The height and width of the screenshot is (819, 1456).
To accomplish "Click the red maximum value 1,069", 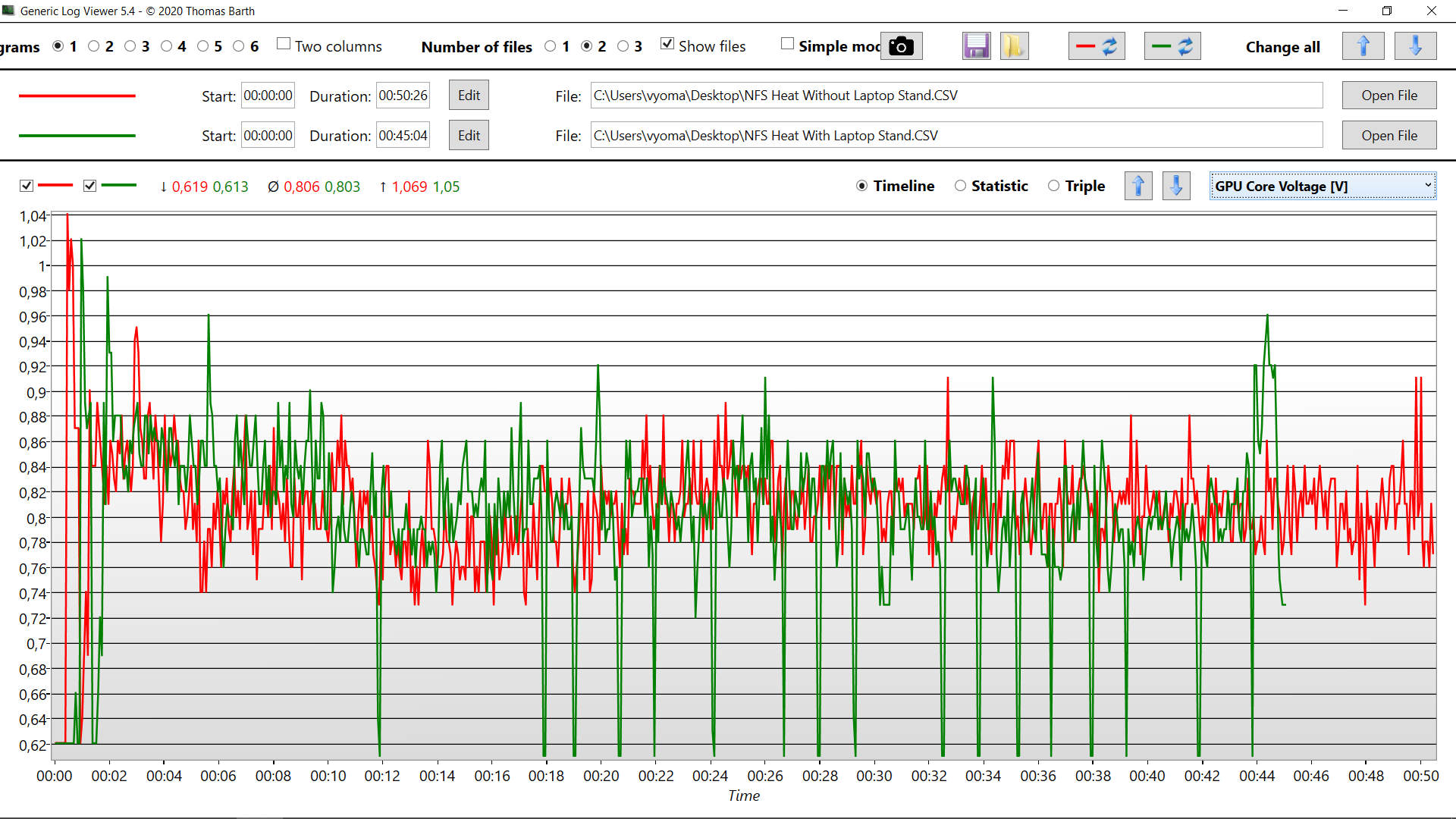I will (x=409, y=187).
